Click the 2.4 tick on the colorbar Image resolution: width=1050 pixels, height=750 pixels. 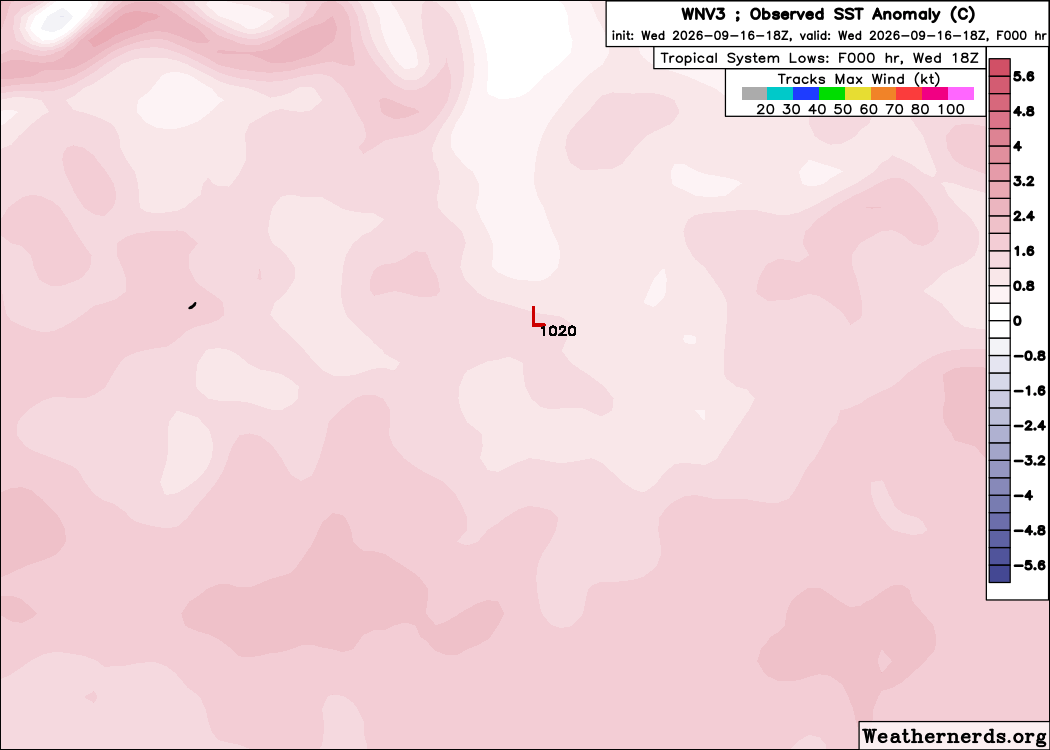click(1024, 216)
